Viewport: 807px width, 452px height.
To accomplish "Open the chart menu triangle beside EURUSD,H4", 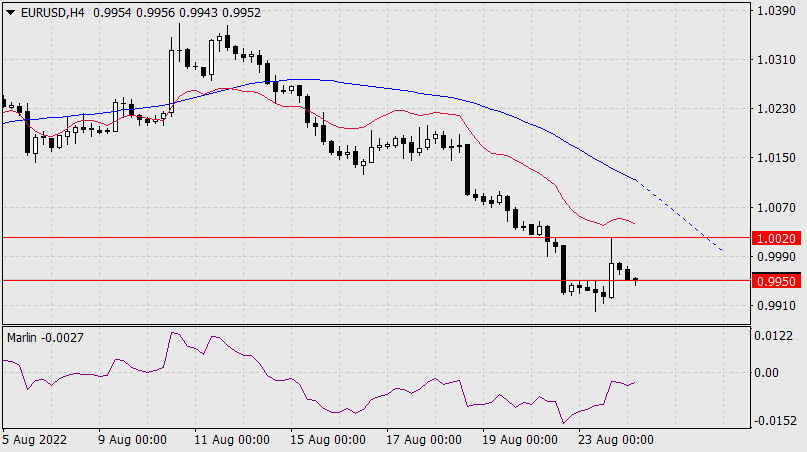I will point(11,13).
